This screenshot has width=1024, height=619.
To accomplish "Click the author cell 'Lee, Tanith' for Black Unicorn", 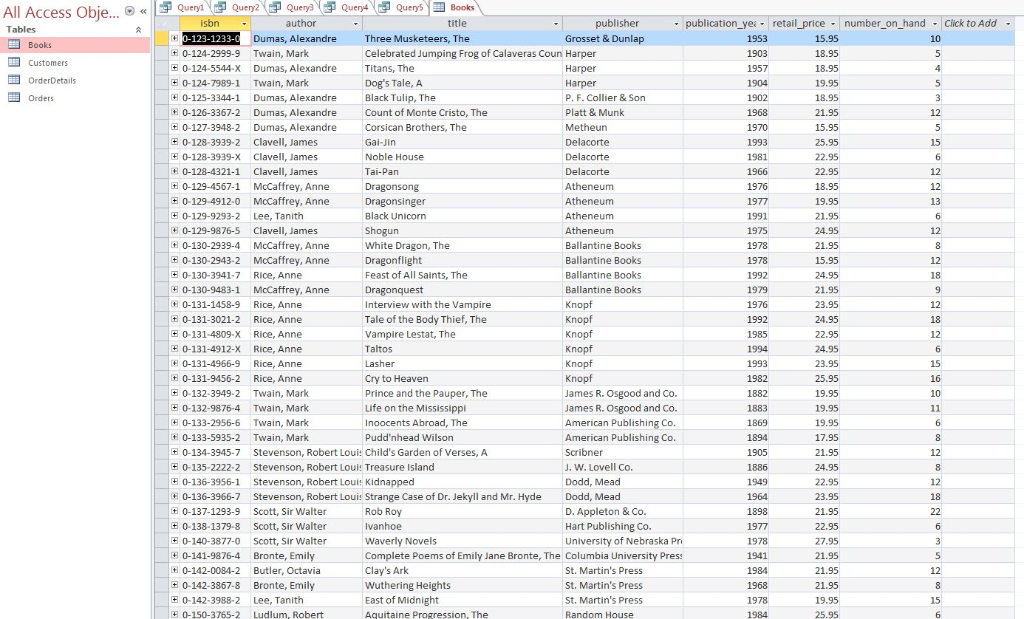I will click(x=306, y=215).
